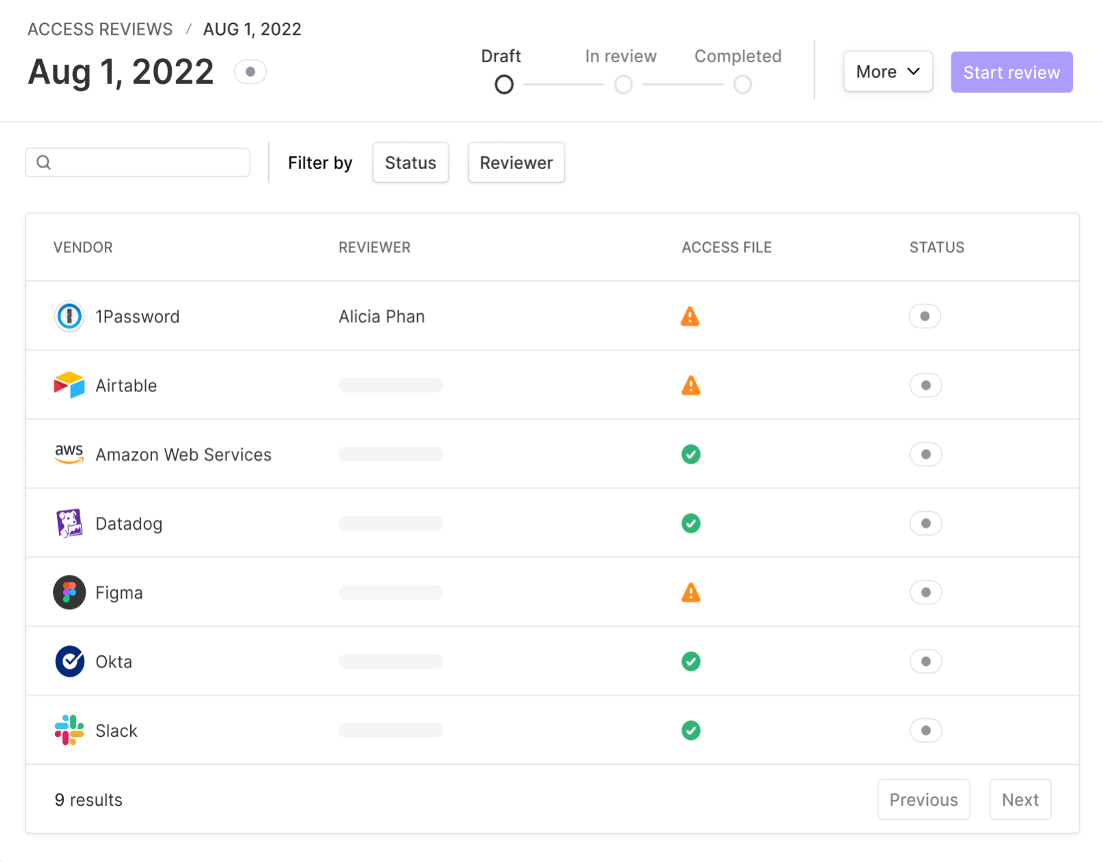The width and height of the screenshot is (1103, 862).
Task: Open the Access Reviews breadcrumb link
Action: (100, 29)
